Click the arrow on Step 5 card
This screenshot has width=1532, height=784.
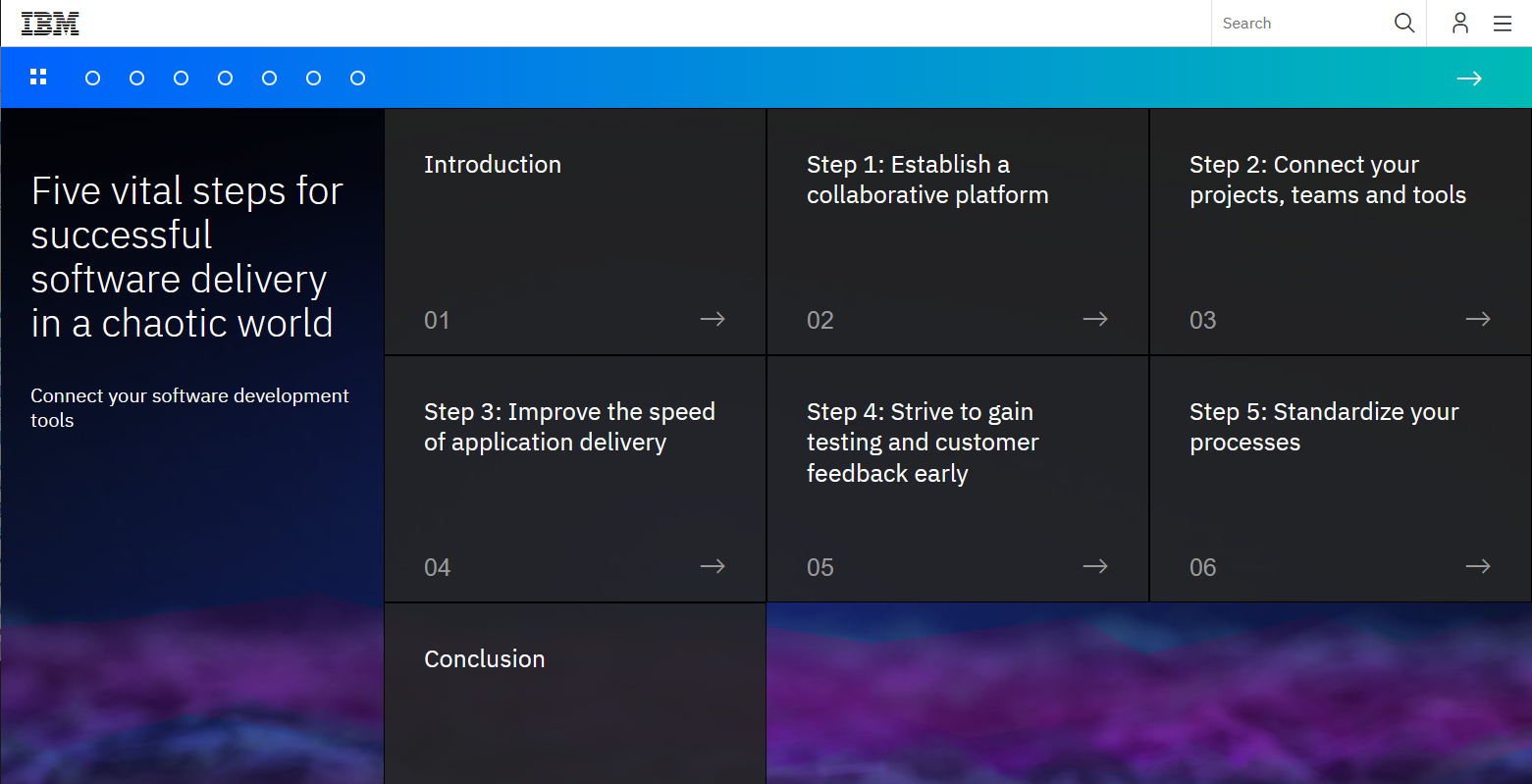pos(1478,566)
